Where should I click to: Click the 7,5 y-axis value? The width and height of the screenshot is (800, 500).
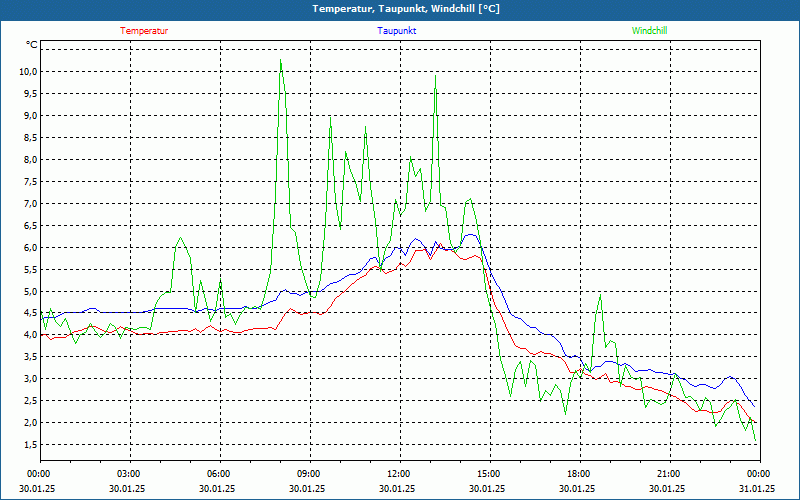tap(30, 182)
